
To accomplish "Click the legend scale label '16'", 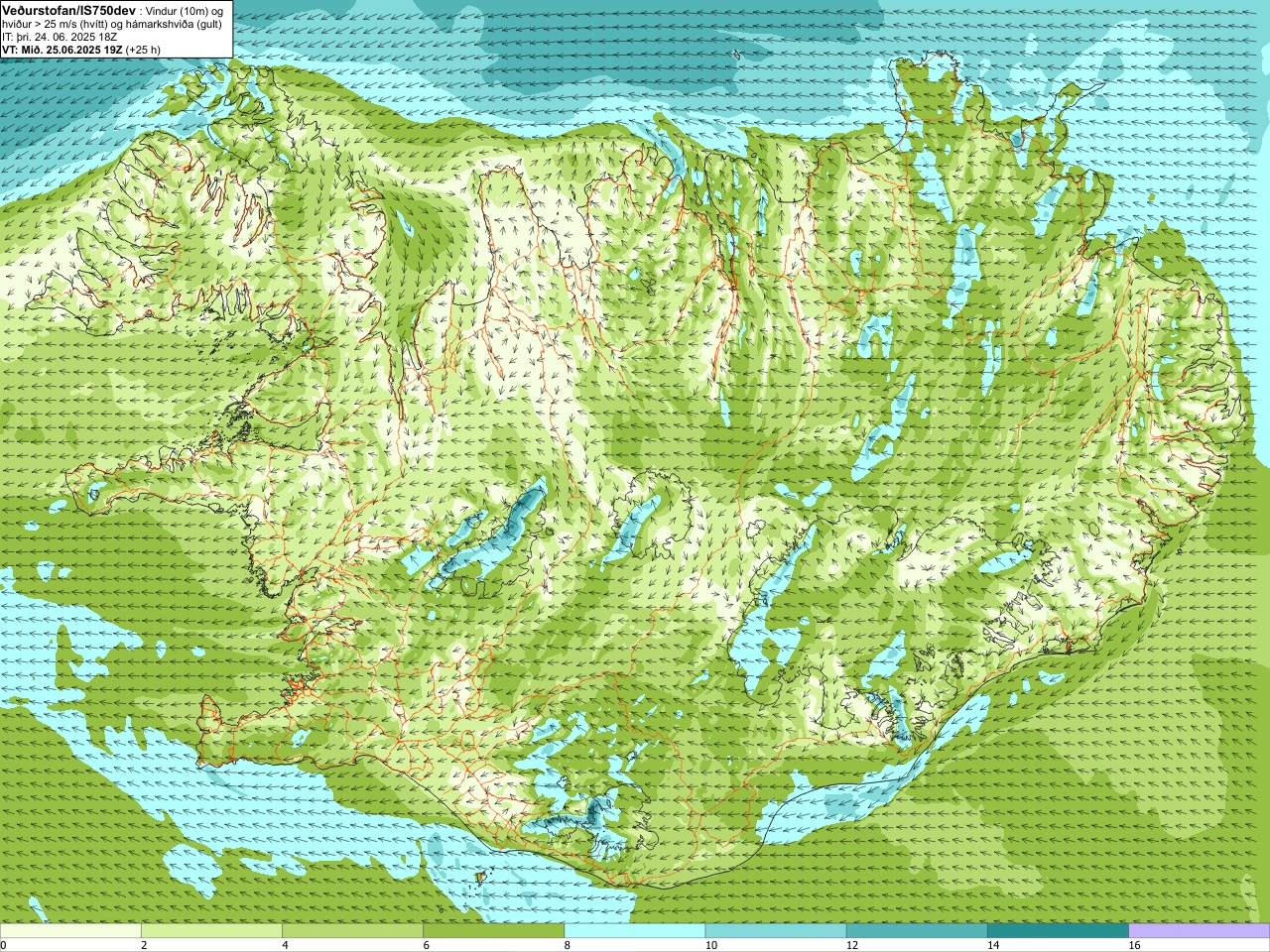I will pos(1134,946).
